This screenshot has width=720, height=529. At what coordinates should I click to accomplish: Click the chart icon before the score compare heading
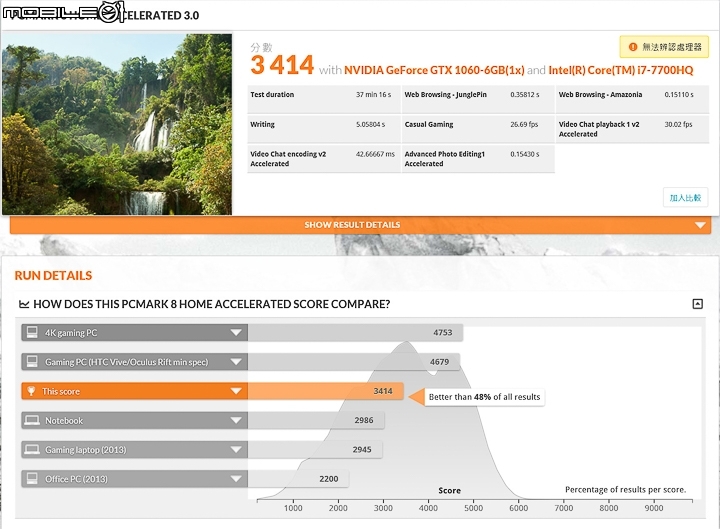tap(24, 304)
